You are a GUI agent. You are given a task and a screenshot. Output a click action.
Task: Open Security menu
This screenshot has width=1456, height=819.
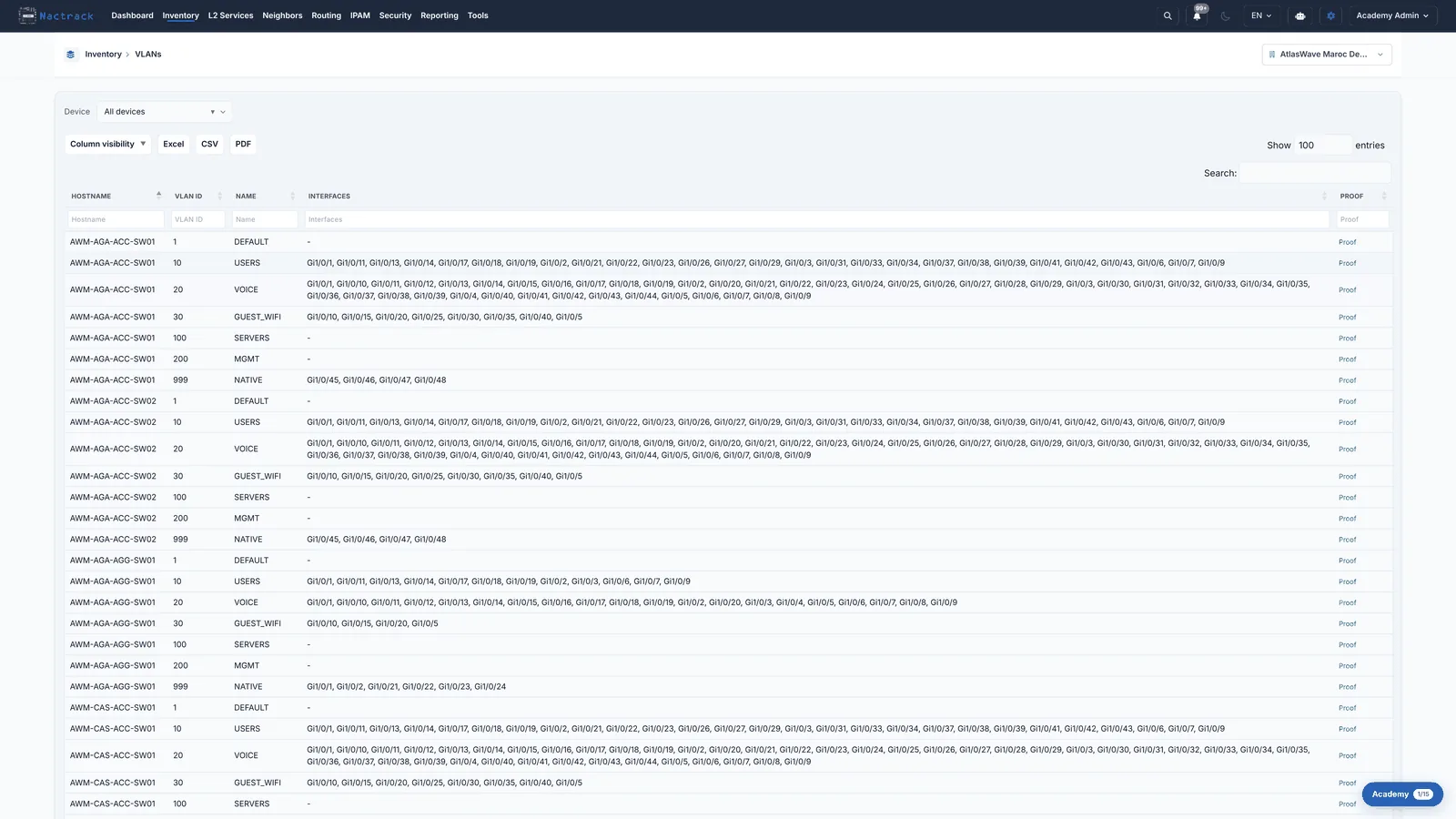coord(395,15)
